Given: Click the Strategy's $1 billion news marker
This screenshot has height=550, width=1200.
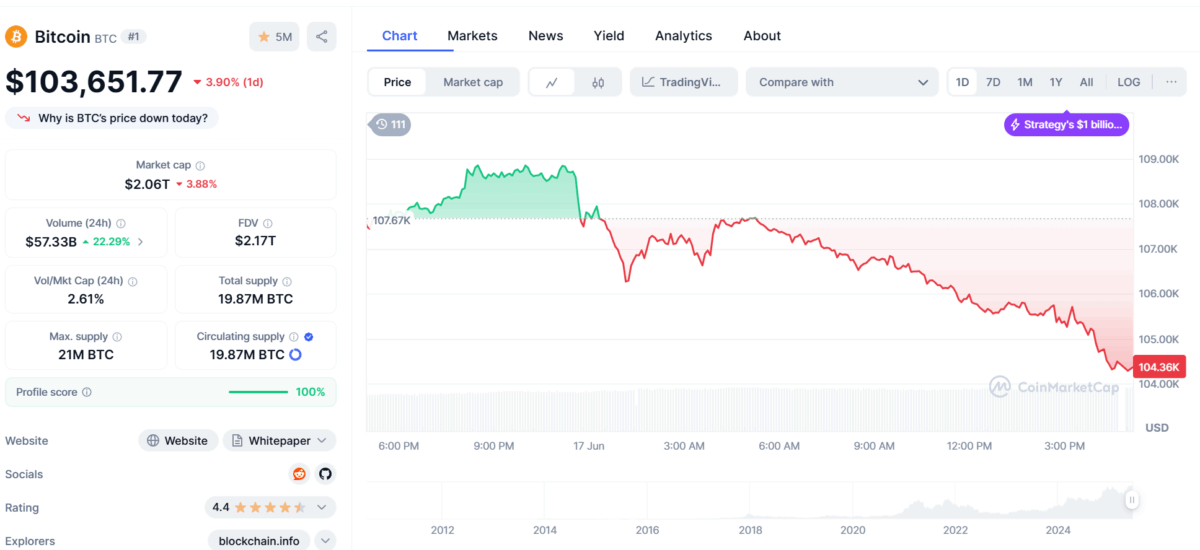Looking at the screenshot, I should pyautogui.click(x=1068, y=125).
